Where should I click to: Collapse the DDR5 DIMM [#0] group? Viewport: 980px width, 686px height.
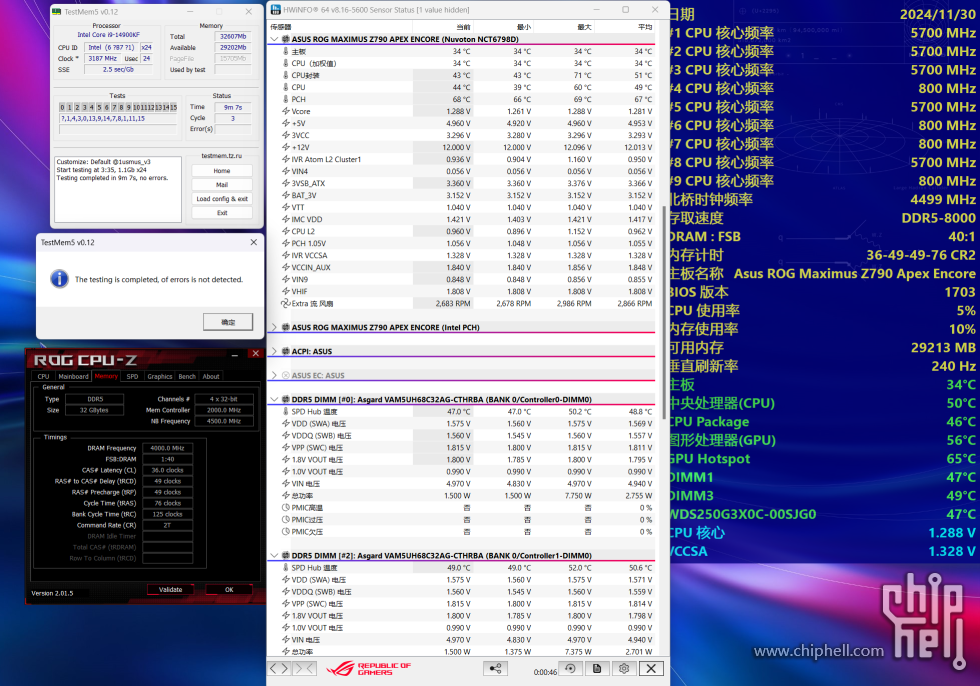click(x=274, y=399)
